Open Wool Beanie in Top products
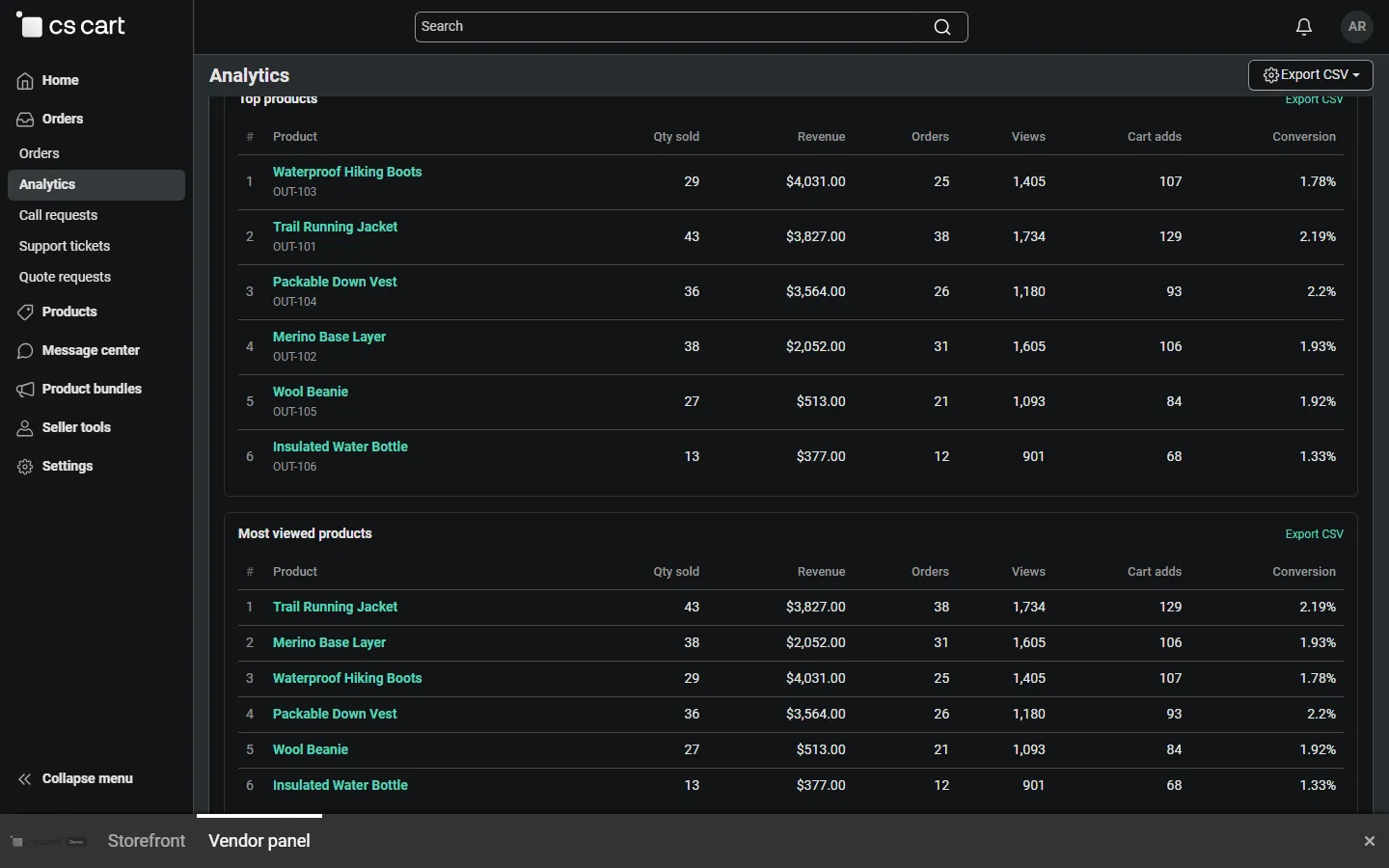This screenshot has height=868, width=1389. (x=311, y=393)
